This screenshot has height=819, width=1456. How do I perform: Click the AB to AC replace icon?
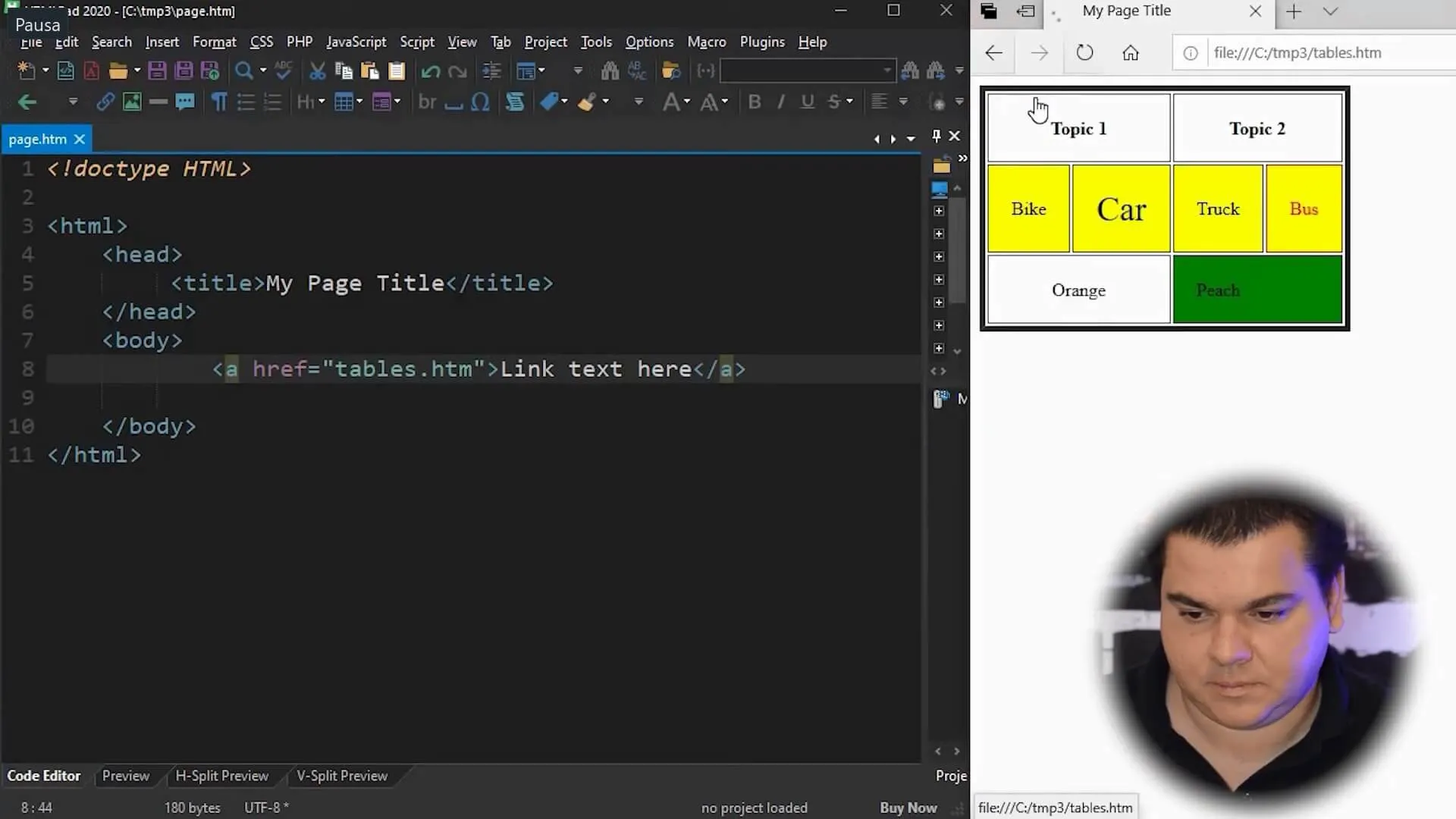click(x=637, y=71)
